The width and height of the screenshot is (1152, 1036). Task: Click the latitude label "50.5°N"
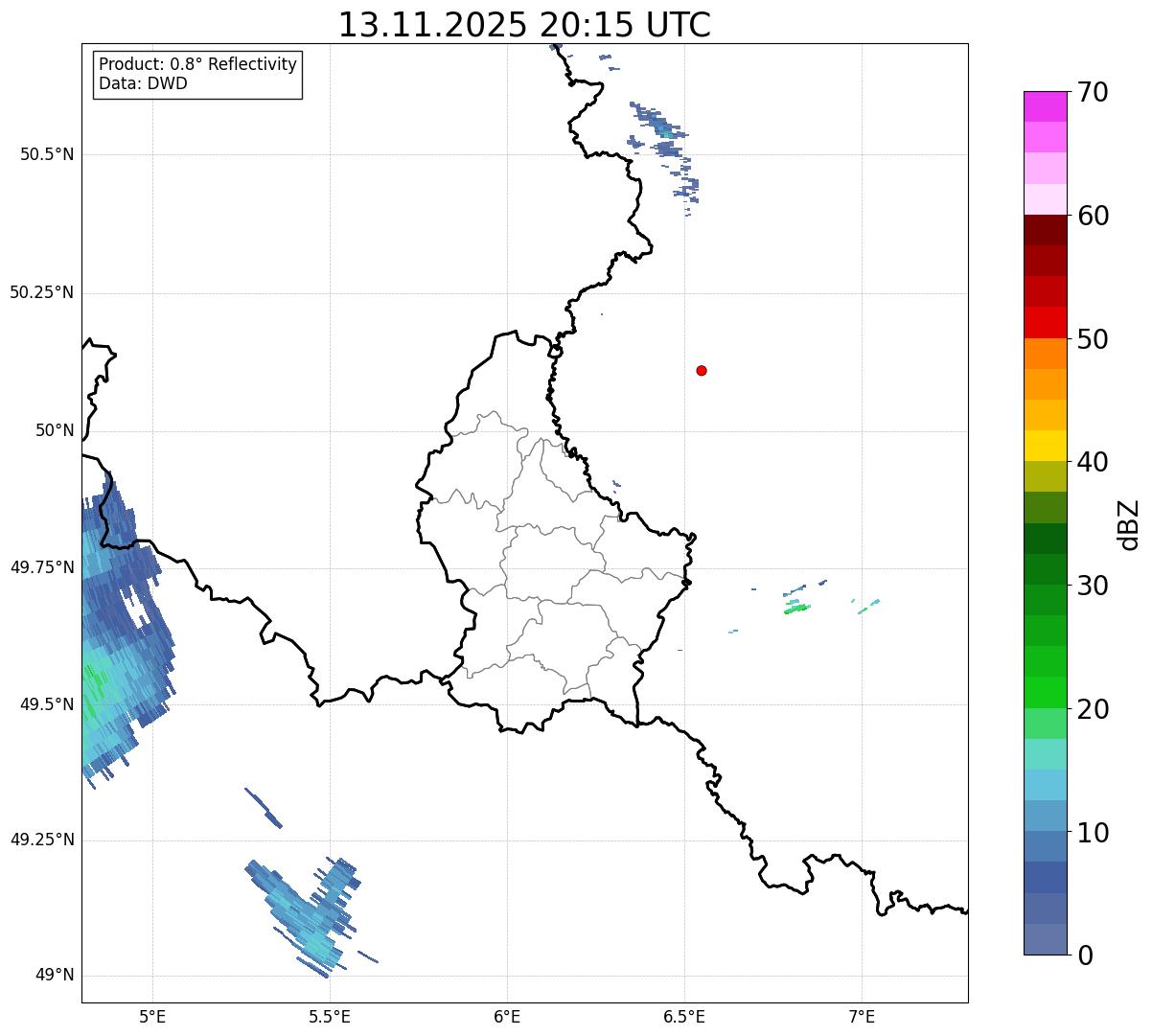pyautogui.click(x=47, y=155)
